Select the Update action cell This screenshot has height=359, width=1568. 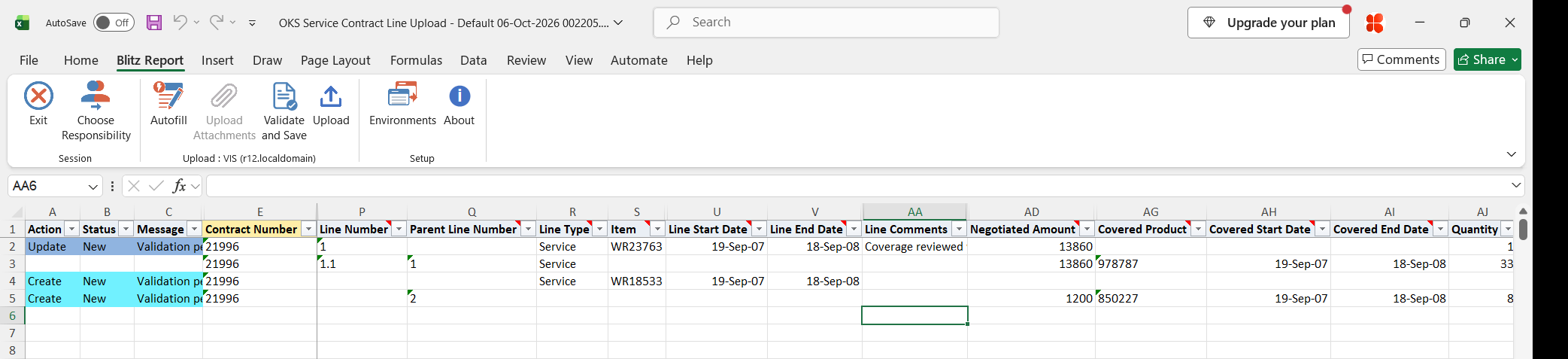pos(53,246)
